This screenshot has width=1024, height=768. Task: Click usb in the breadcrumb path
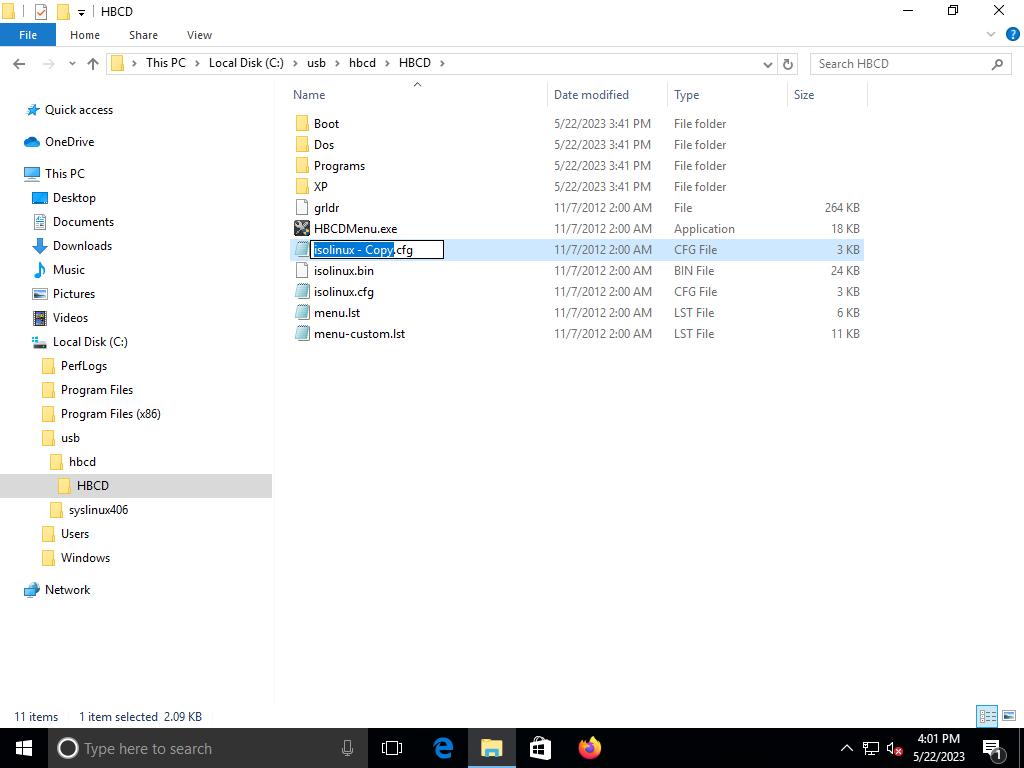316,63
